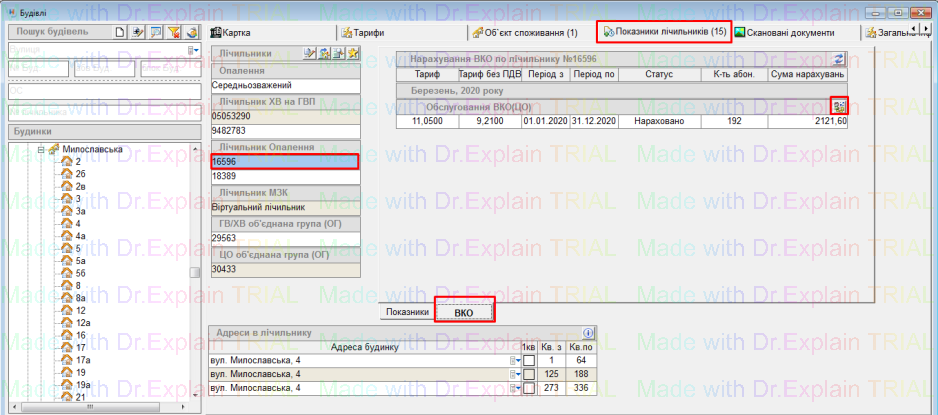Click the rightmost refresh icon in search toolbar
This screenshot has height=415, width=938.
coord(191,32)
